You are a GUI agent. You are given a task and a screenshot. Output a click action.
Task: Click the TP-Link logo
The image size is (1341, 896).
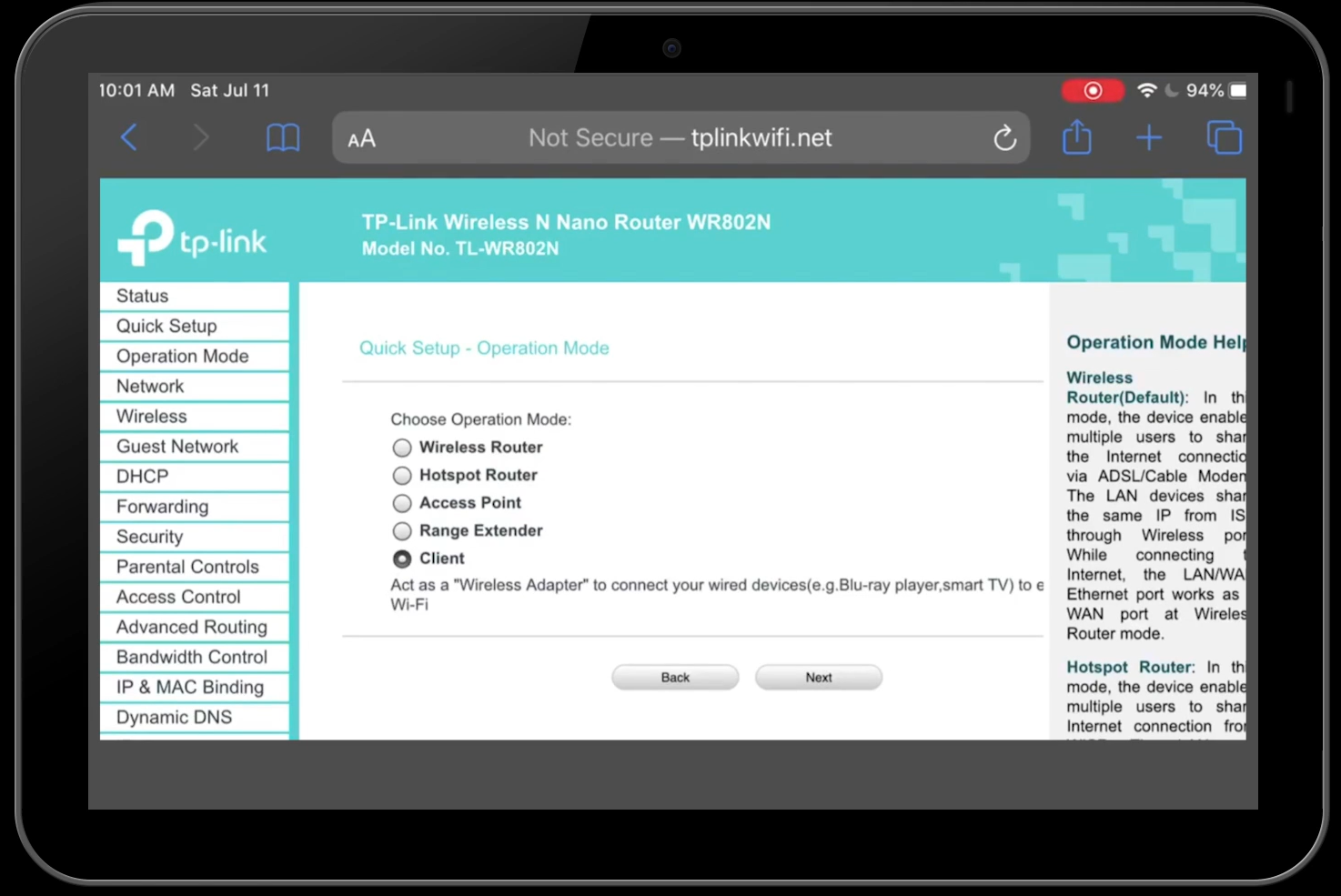[192, 238]
